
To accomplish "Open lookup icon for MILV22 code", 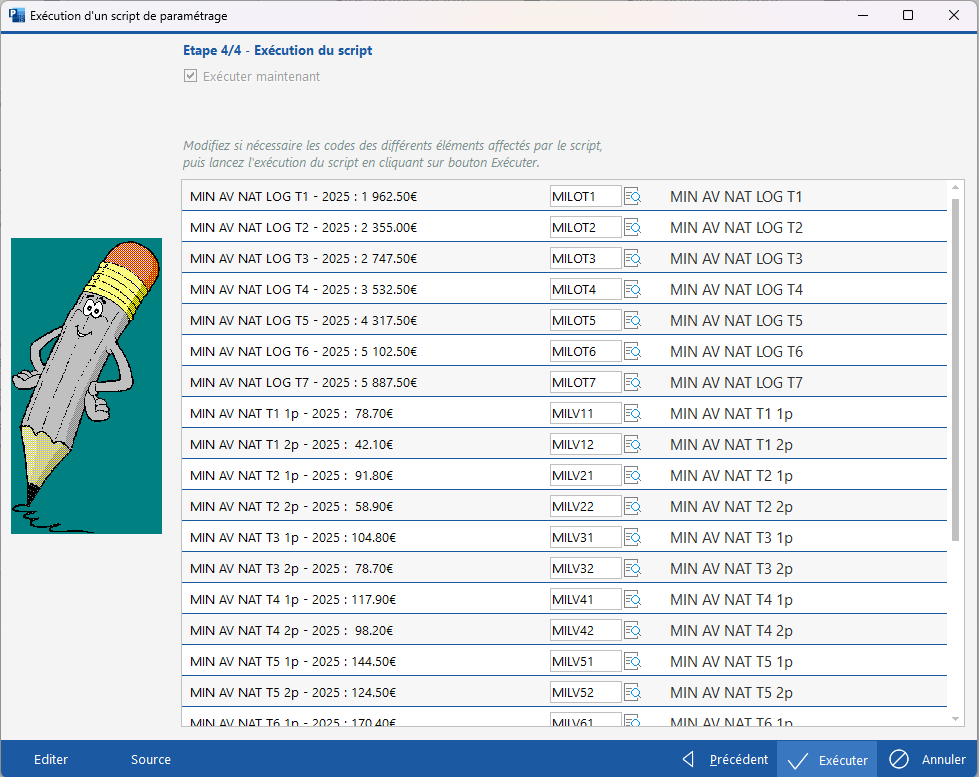I will click(x=632, y=507).
